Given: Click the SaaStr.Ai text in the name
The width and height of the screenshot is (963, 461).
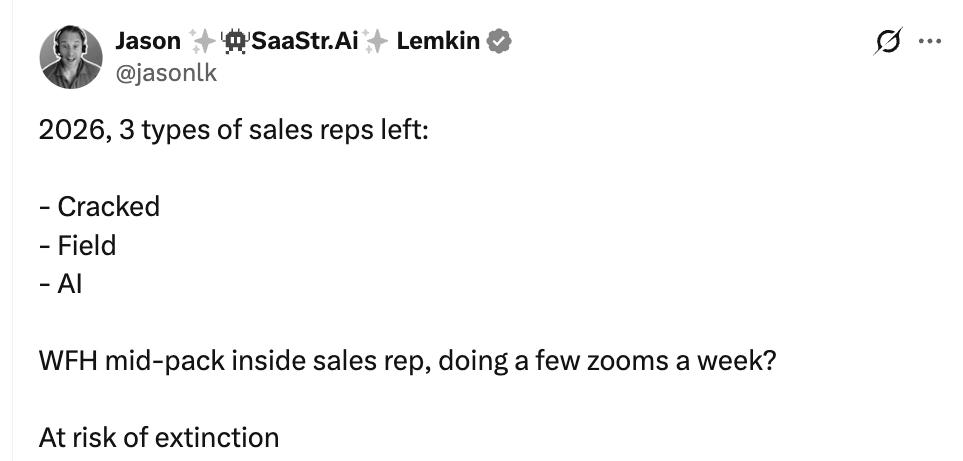Looking at the screenshot, I should click(303, 42).
